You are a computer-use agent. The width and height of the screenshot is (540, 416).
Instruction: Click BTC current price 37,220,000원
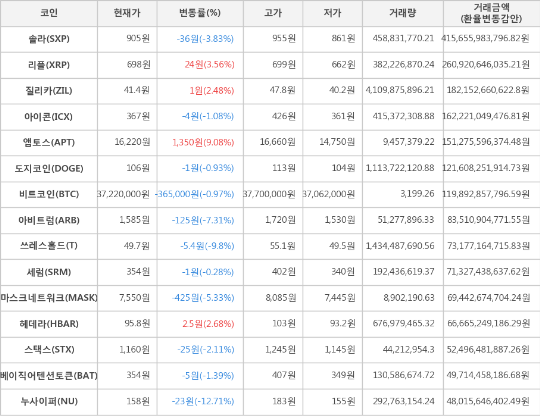coord(124,194)
